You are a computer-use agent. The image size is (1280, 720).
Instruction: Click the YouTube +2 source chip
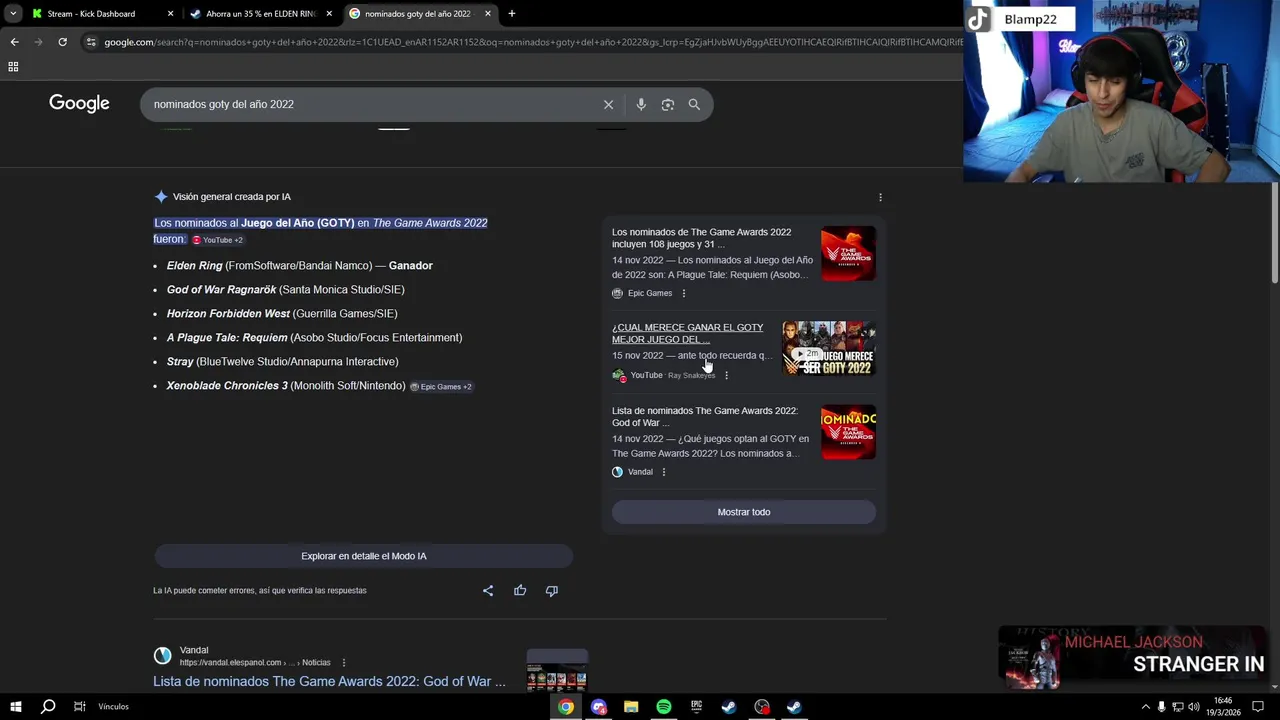(x=217, y=240)
